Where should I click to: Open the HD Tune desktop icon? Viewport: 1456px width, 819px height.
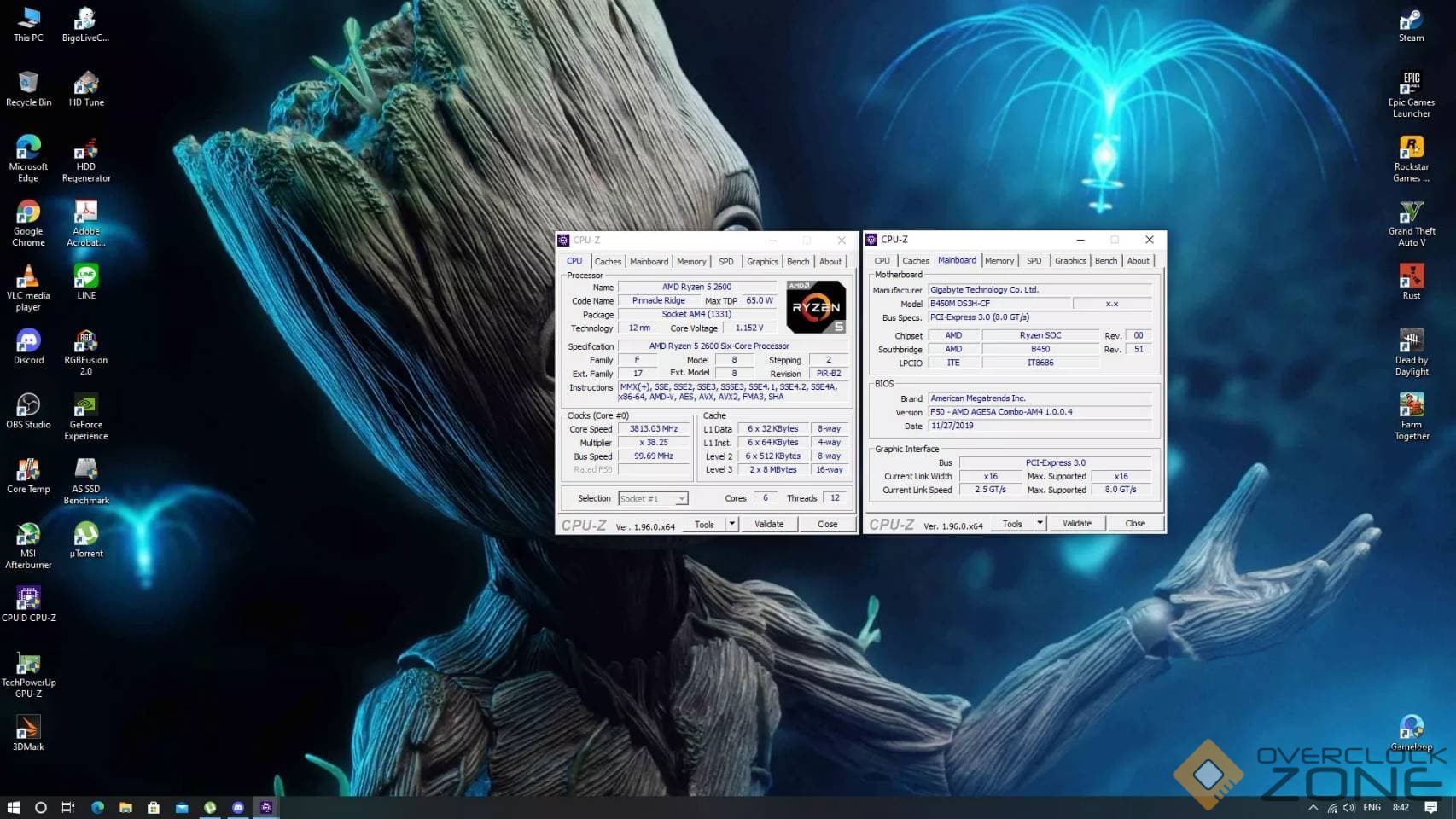[x=86, y=84]
